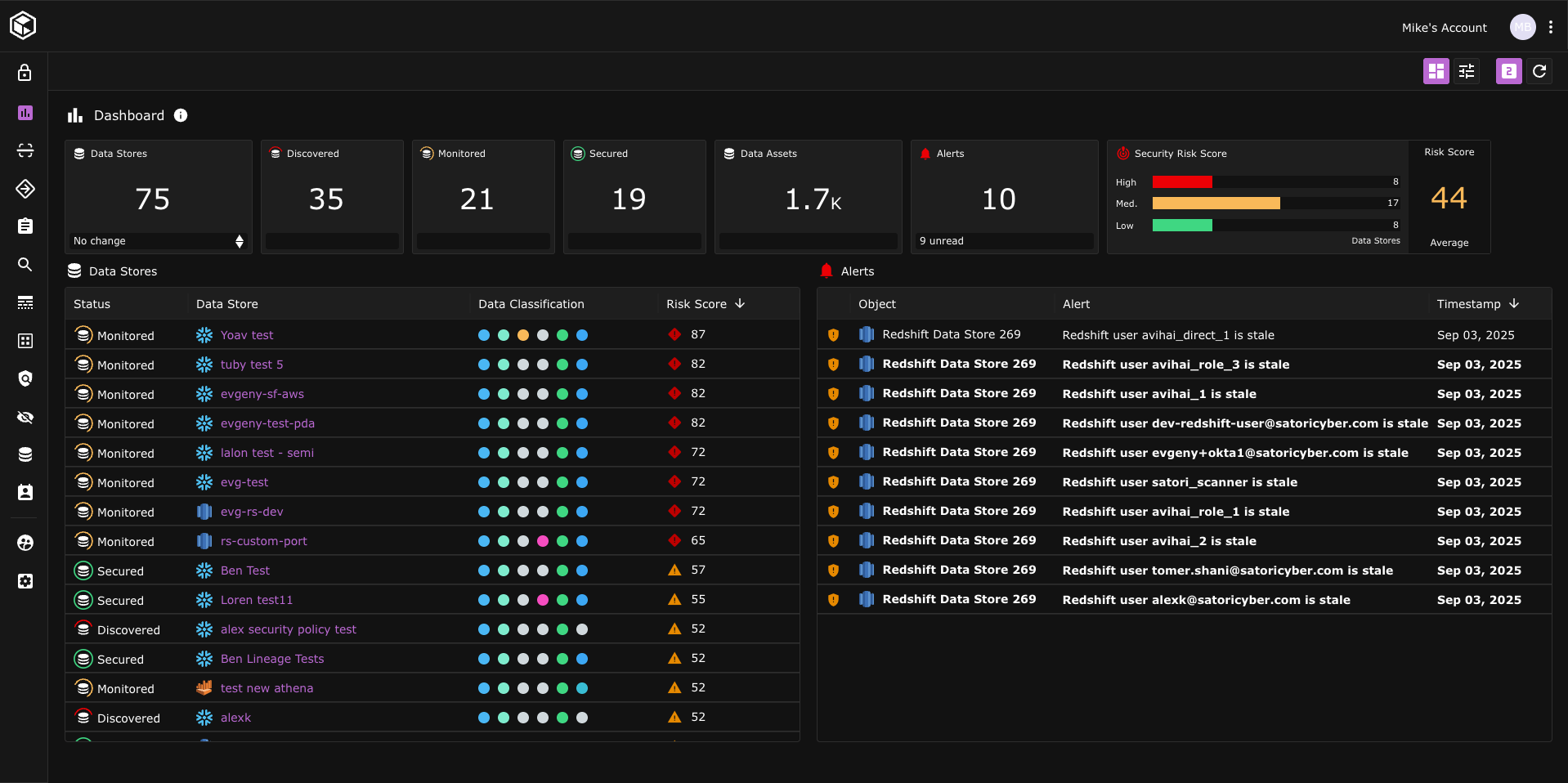Open the lock icon in sidebar

(x=25, y=73)
